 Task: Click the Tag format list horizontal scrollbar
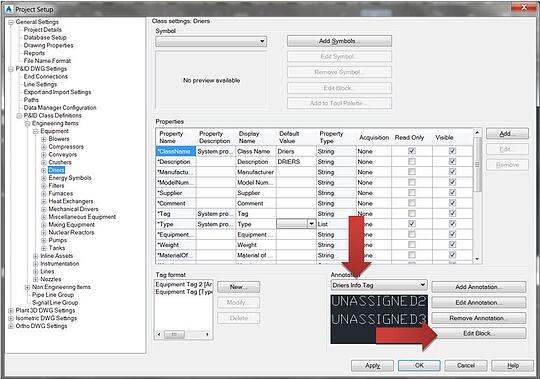click(183, 334)
